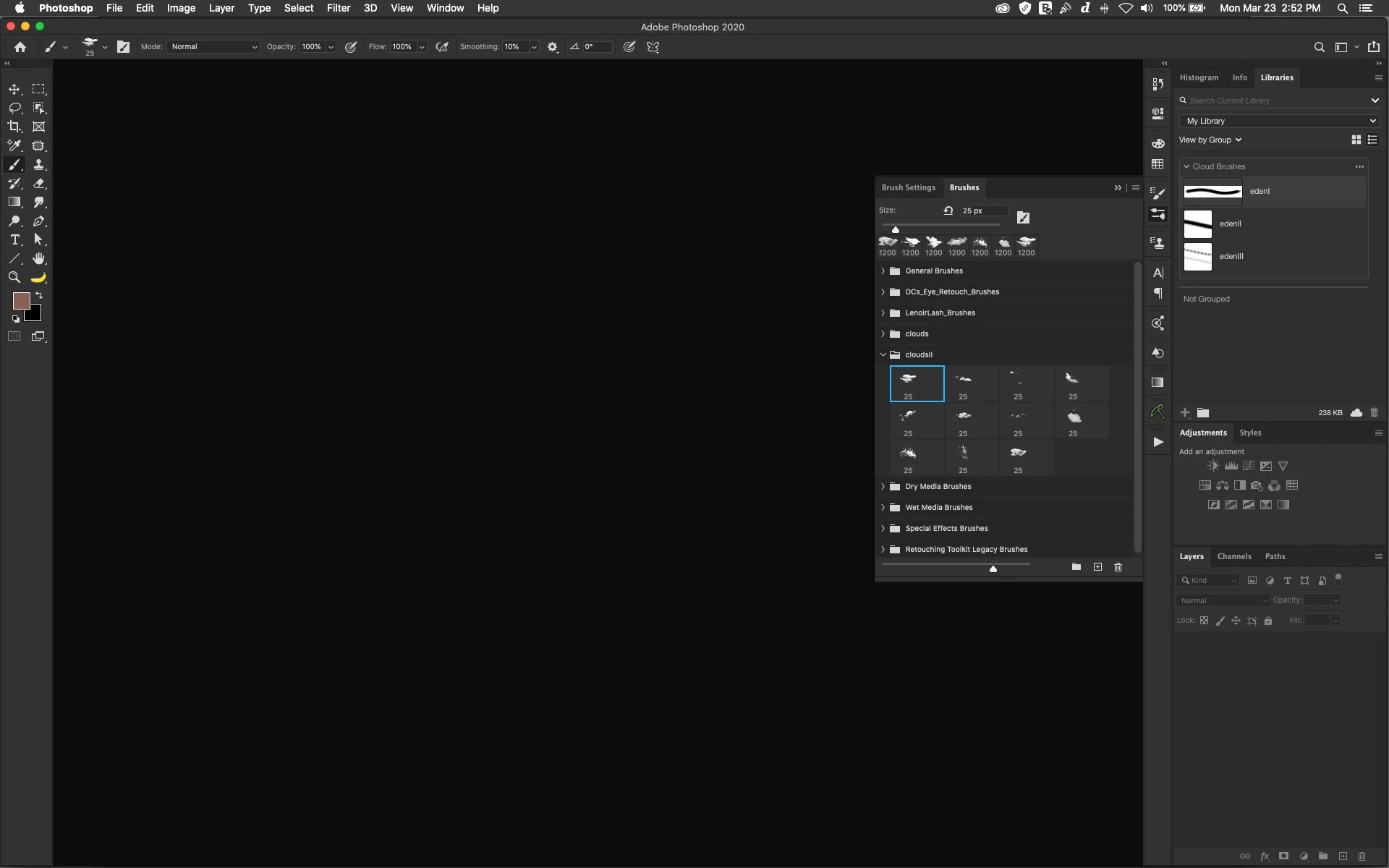Select the Clone Stamp tool
Screen dimensions: 1389x868
39,164
